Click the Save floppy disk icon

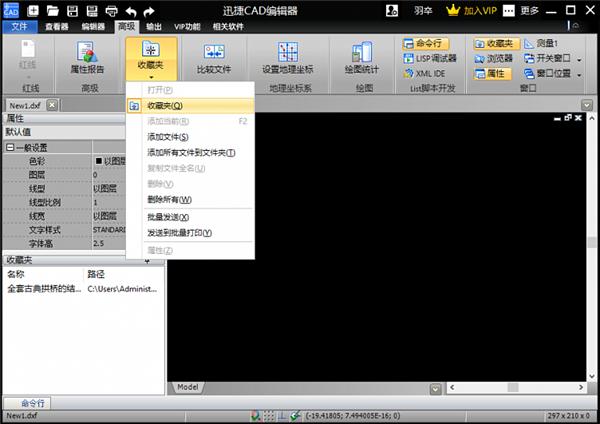pyautogui.click(x=72, y=10)
